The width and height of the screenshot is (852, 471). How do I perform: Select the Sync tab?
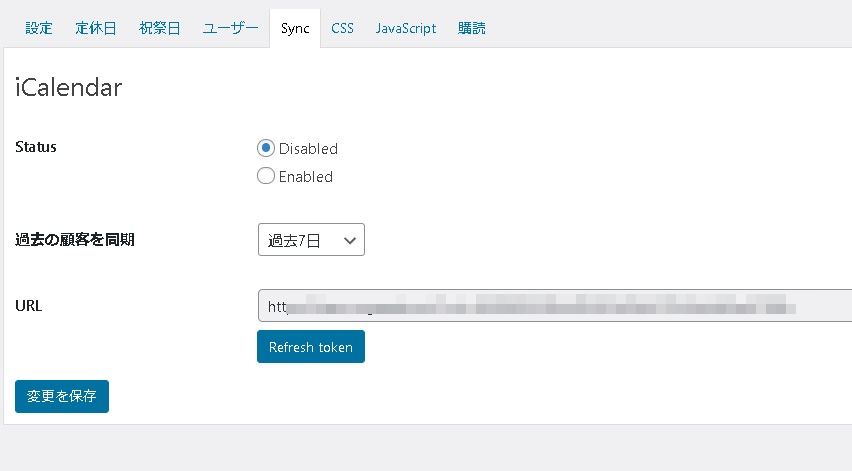[x=295, y=28]
